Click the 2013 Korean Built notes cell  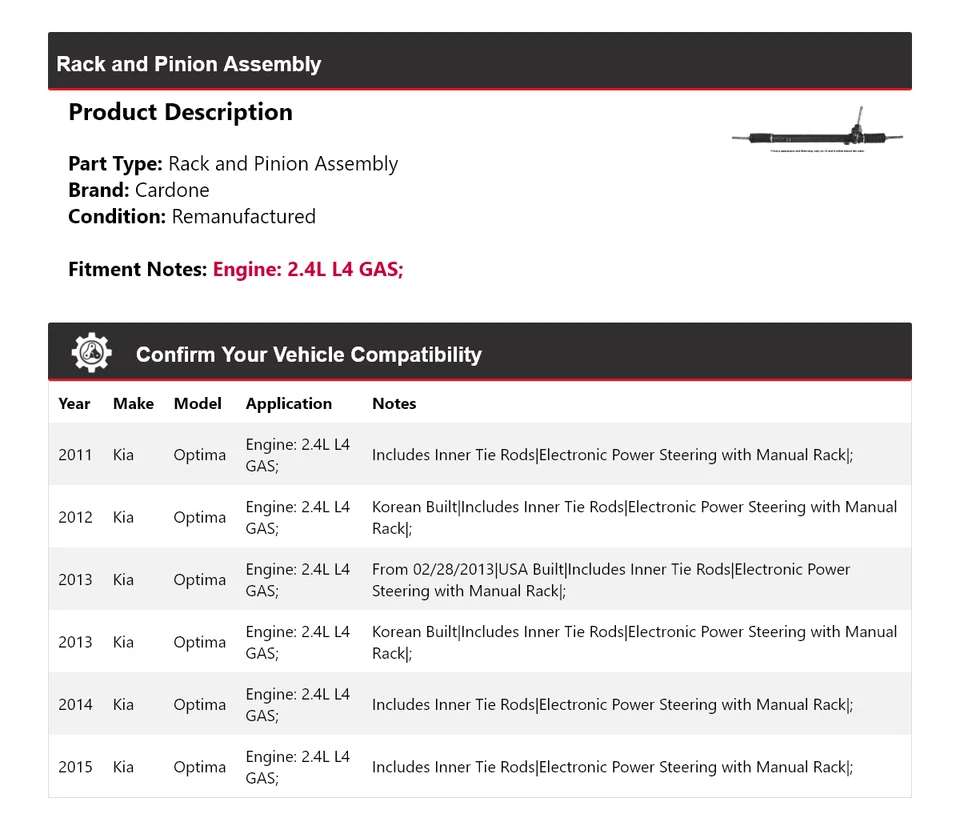point(634,642)
